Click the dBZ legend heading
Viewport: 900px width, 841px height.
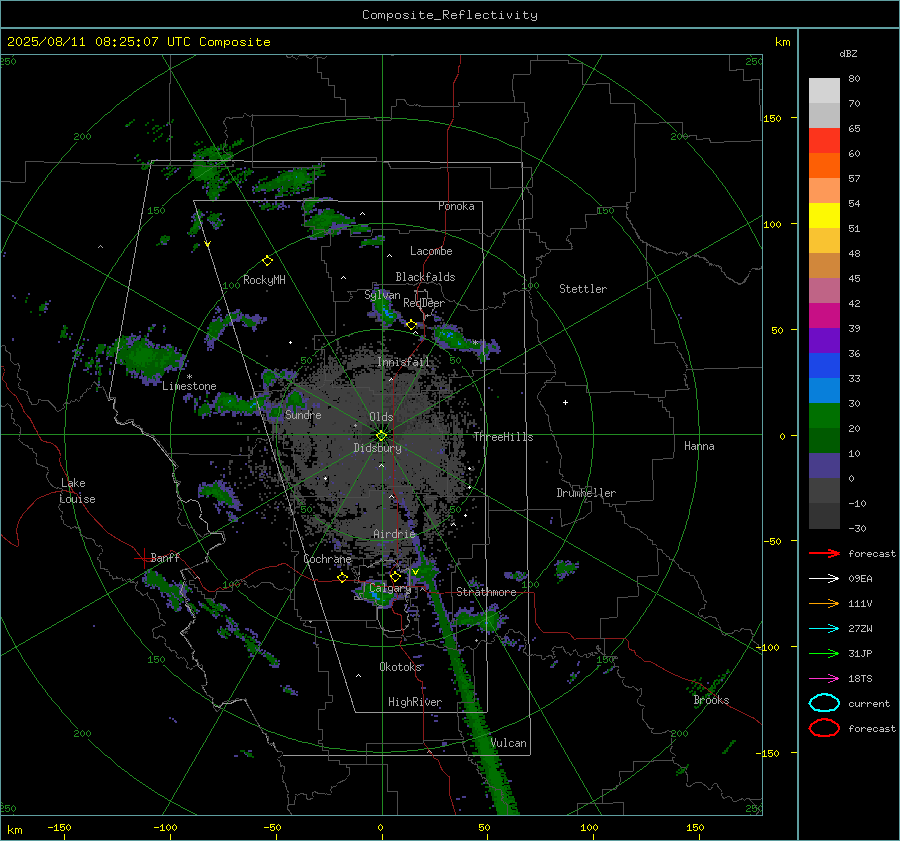(848, 53)
